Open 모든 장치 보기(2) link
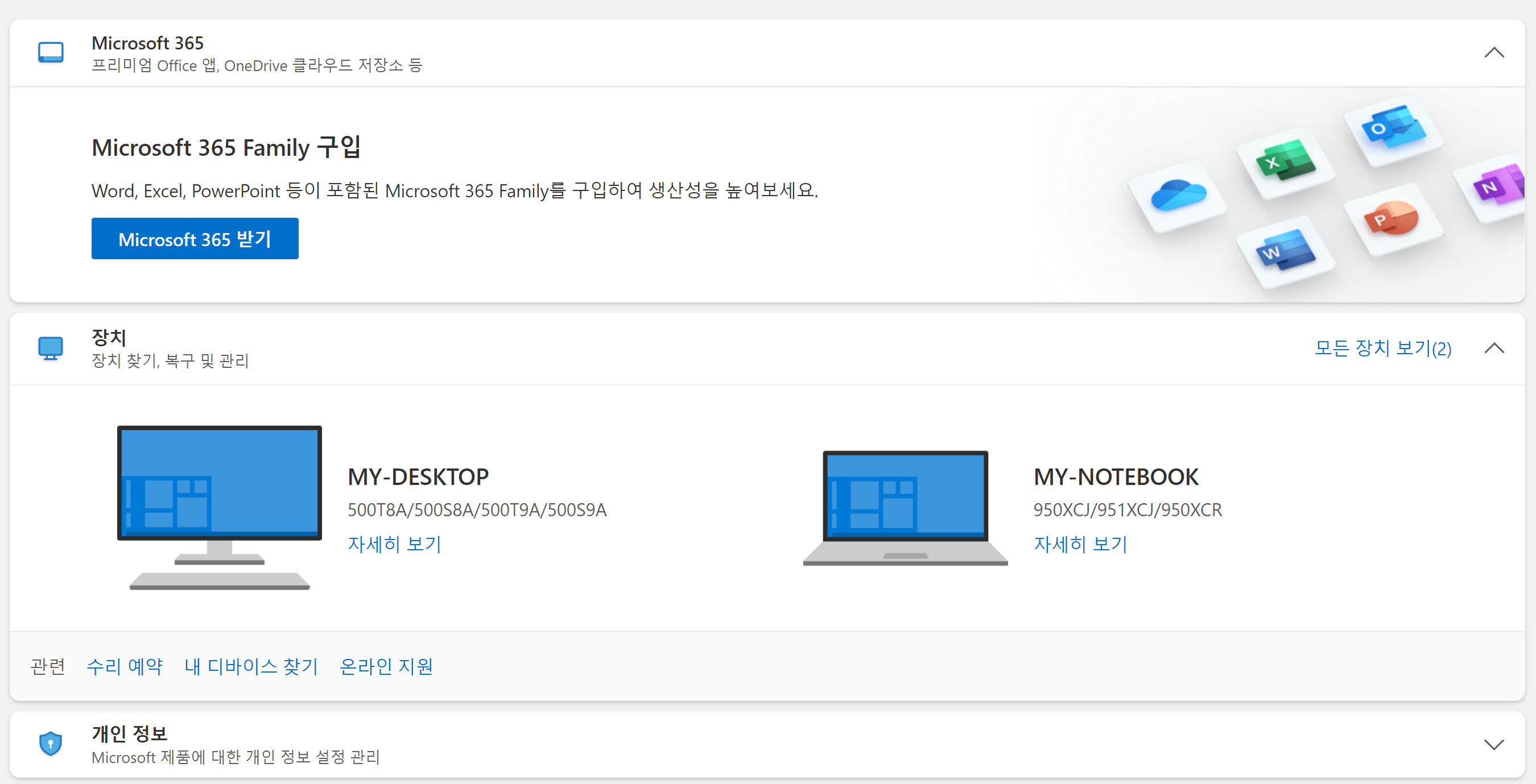The width and height of the screenshot is (1536, 784). point(1383,348)
